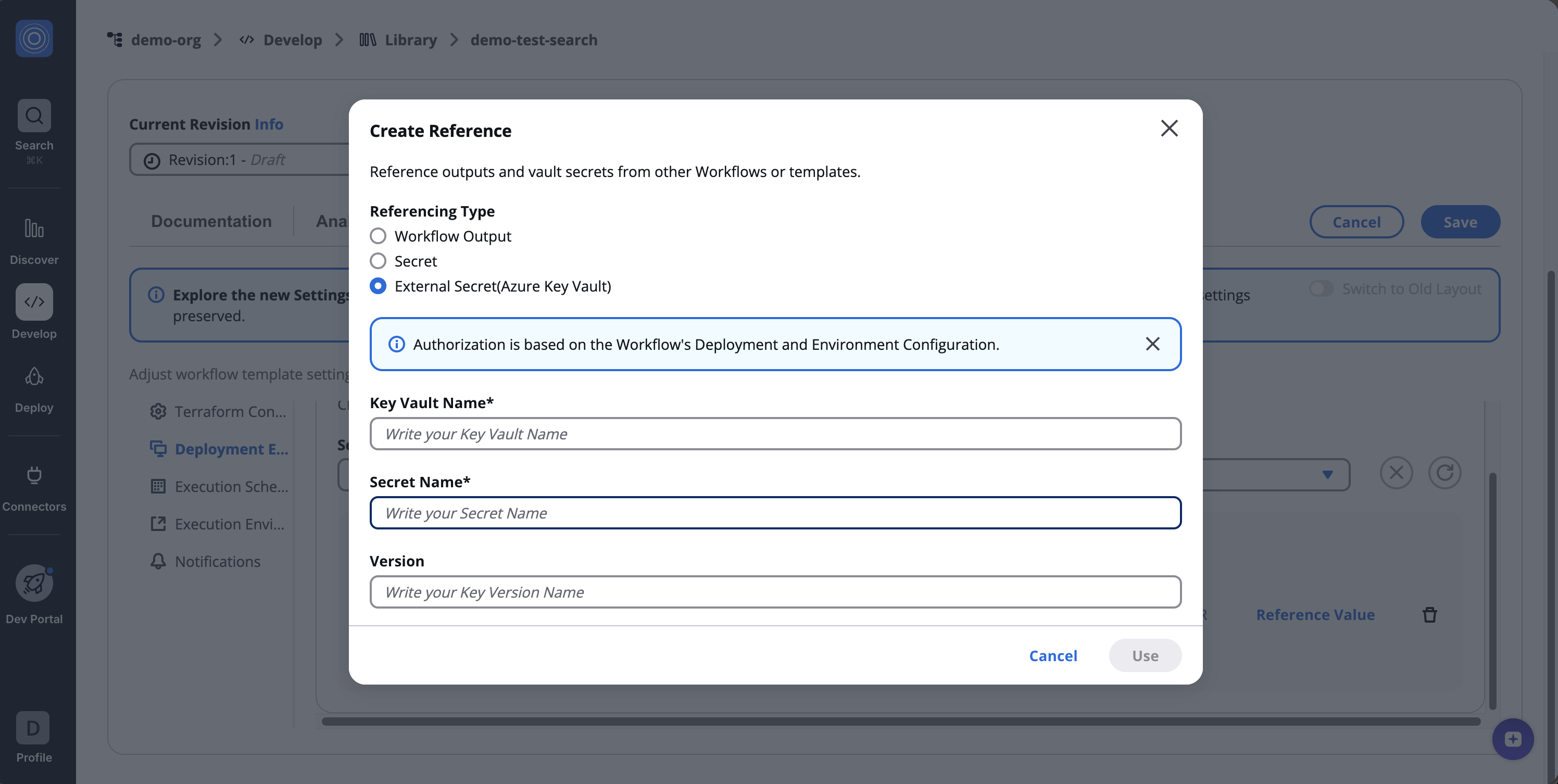
Task: Open Notifications settings item
Action: click(217, 562)
